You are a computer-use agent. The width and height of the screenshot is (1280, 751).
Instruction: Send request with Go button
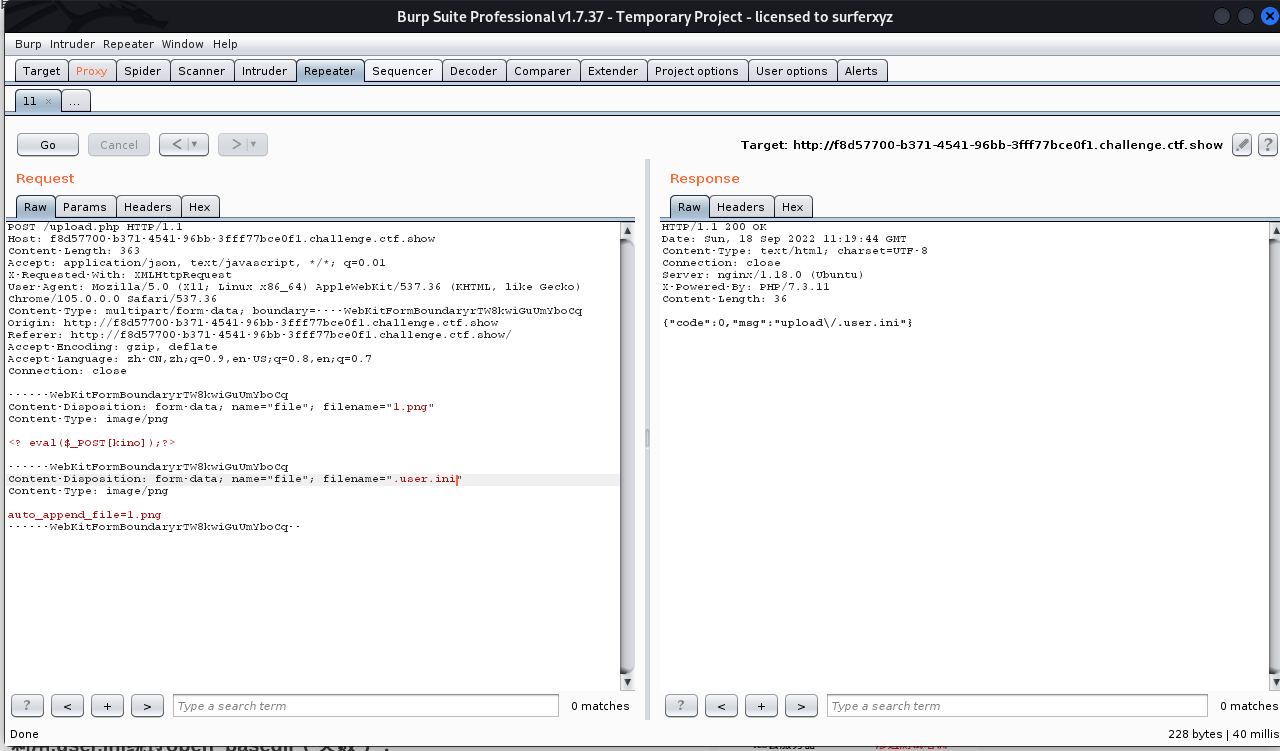pos(48,145)
